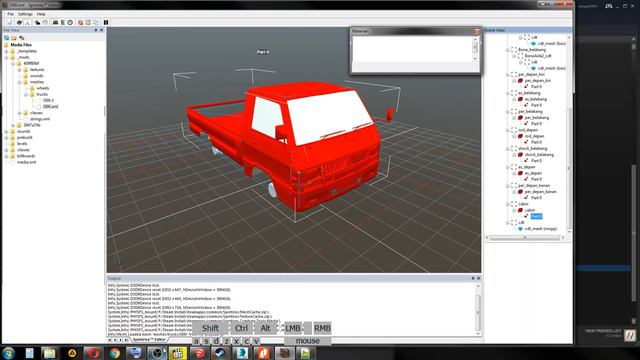Viewport: 640px width, 360px height.
Task: Open OBS from the taskbar
Action: (x=157, y=353)
